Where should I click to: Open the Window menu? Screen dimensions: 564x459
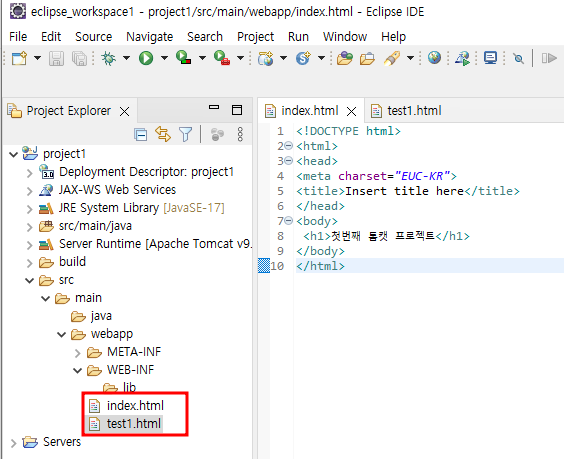click(x=345, y=37)
